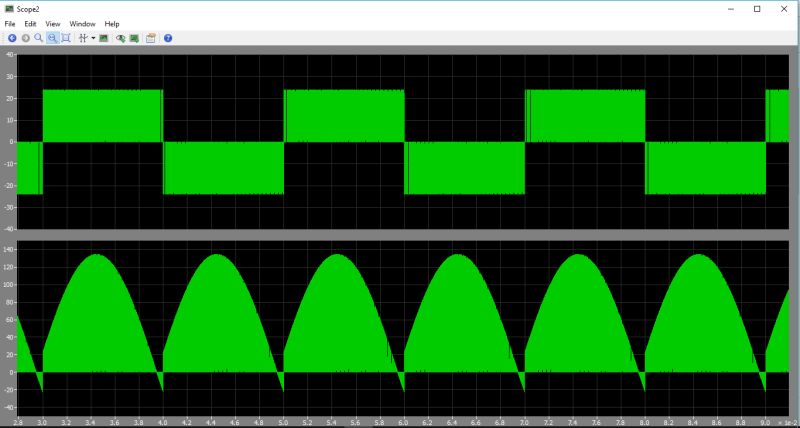Minimize the Scope2 window
This screenshot has height=428, width=800.
[x=731, y=9]
